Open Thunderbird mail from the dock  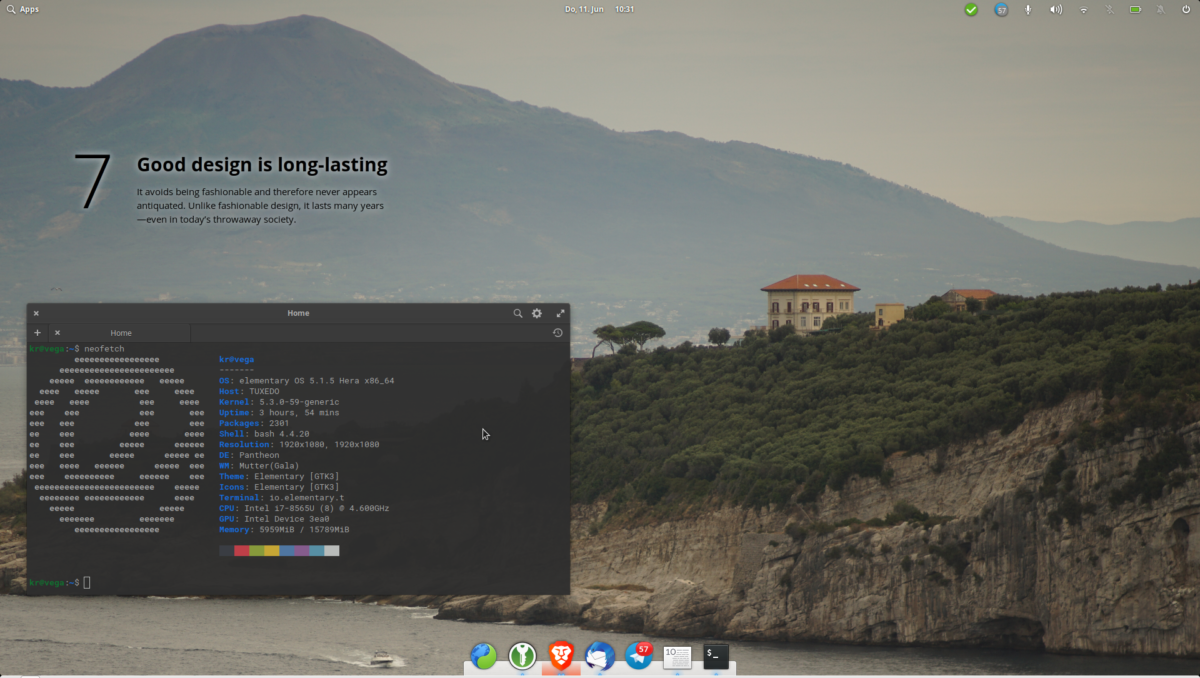coord(599,656)
